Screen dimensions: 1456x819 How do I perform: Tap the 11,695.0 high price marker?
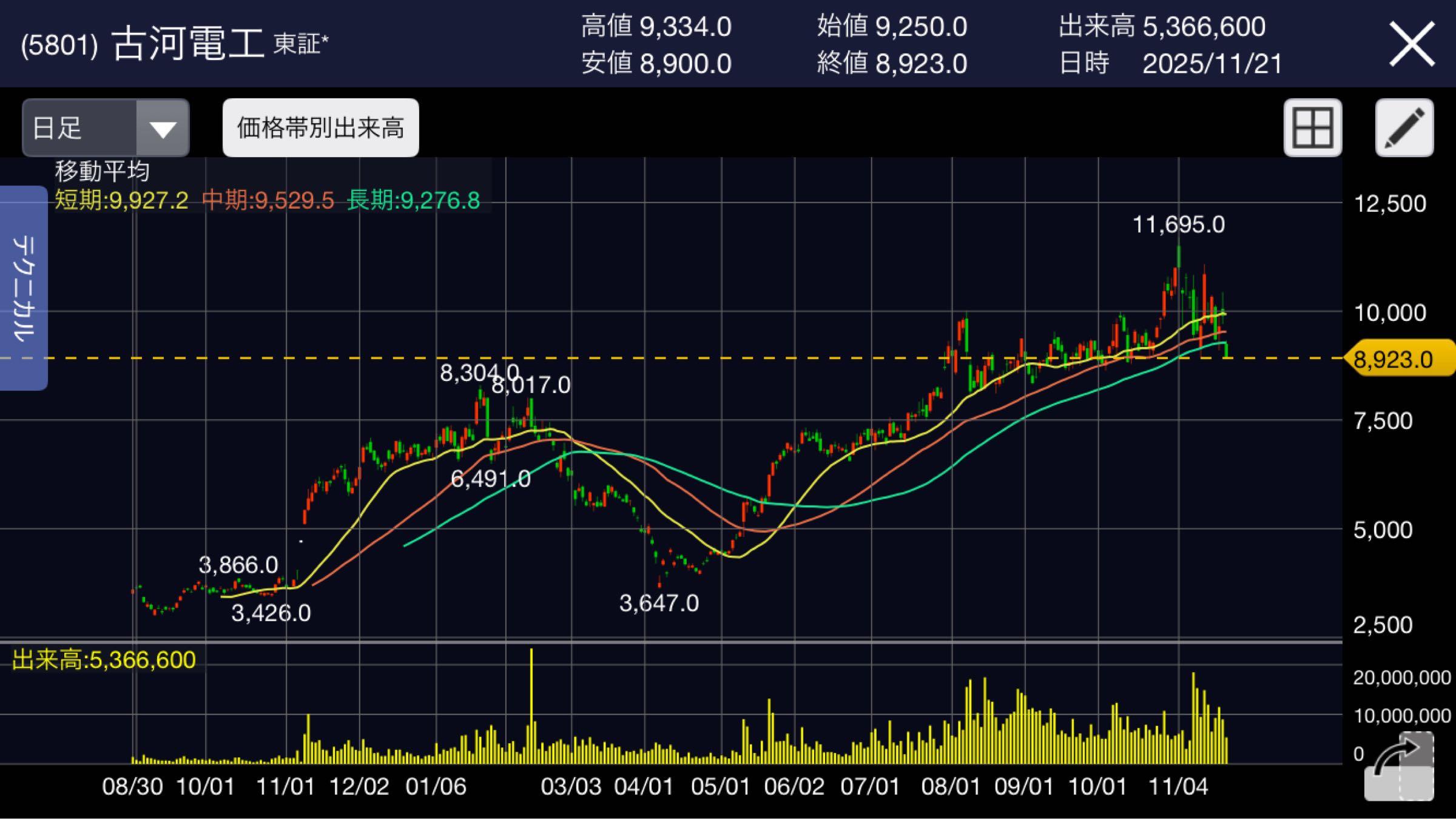point(1179,224)
